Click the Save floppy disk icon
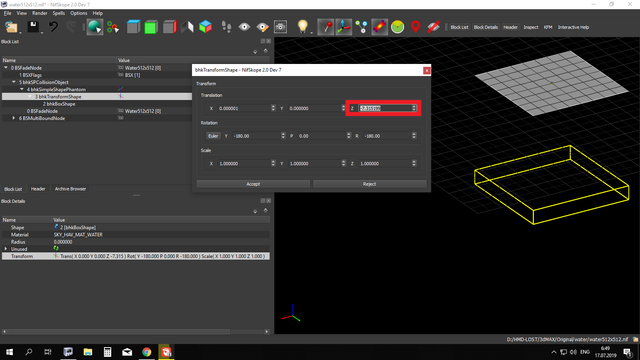Screen dimensions: 640x360 [33, 27]
